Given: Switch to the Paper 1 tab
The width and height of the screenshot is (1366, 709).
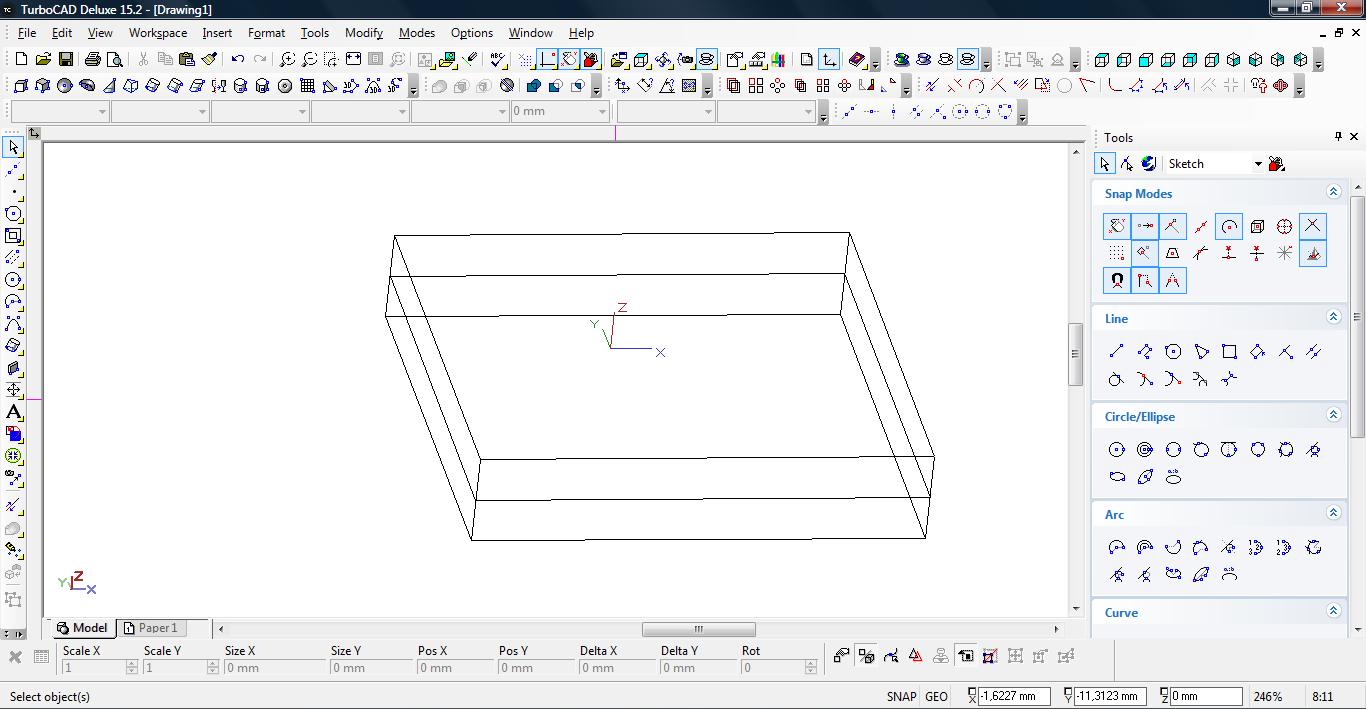Looking at the screenshot, I should click(x=150, y=628).
